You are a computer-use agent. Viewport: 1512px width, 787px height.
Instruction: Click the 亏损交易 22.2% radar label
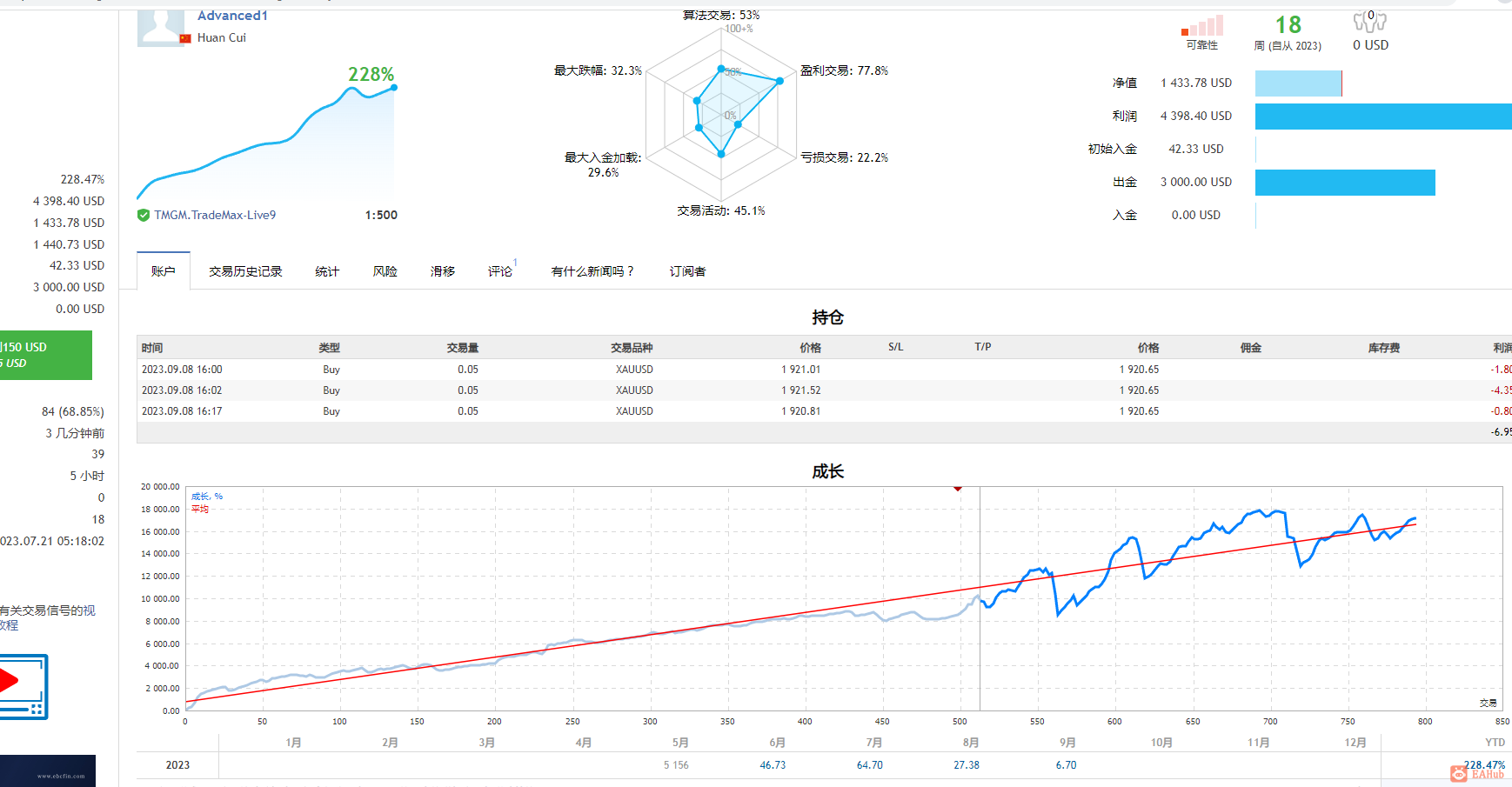[844, 157]
